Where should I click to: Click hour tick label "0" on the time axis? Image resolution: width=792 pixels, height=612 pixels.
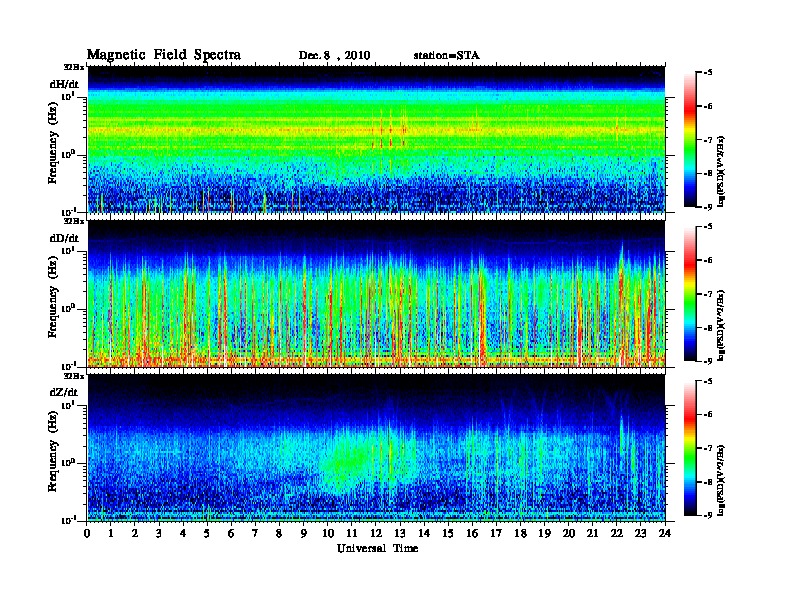(87, 534)
